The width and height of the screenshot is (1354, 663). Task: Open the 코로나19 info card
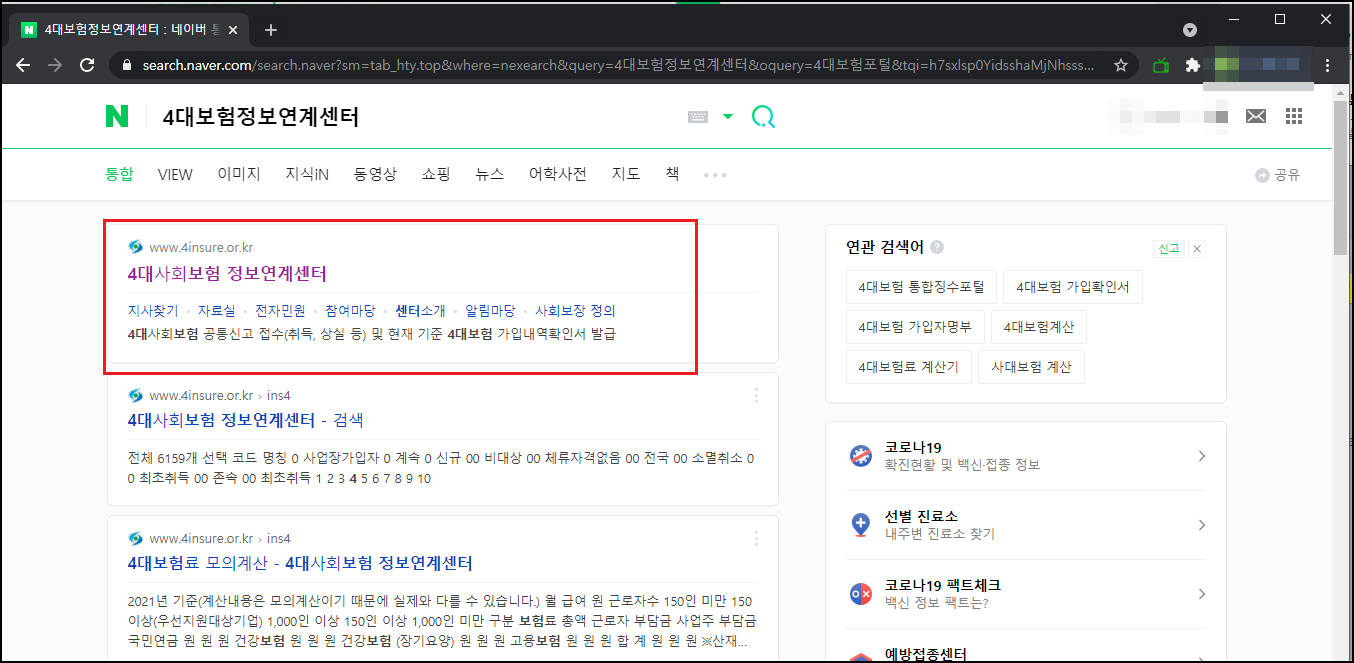click(1026, 456)
